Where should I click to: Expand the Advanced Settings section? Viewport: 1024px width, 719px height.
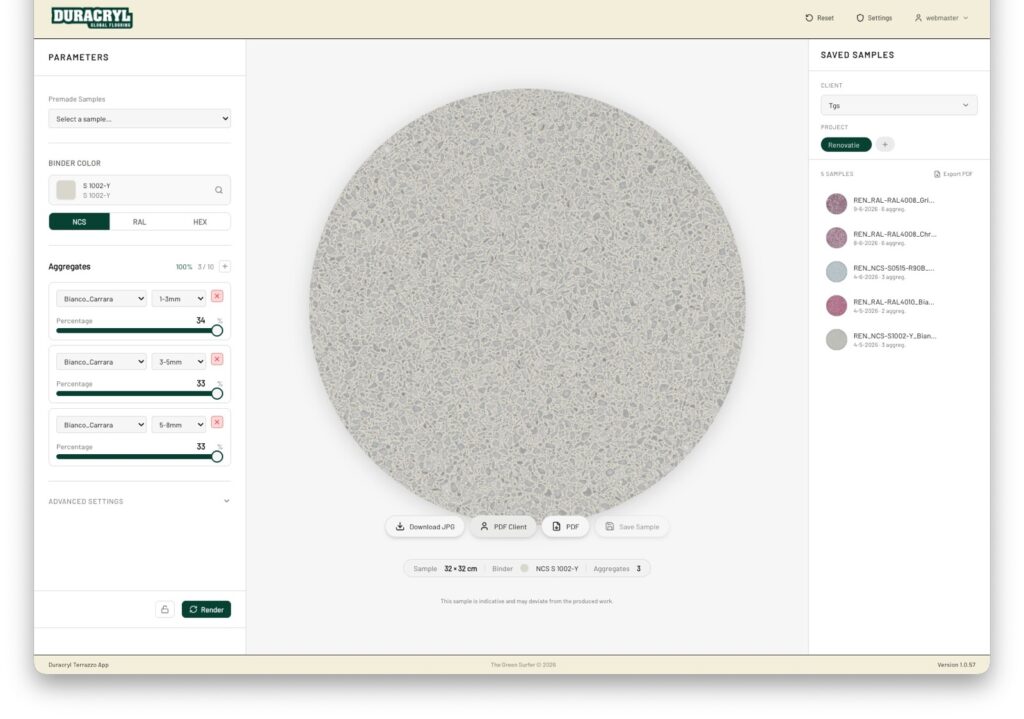[139, 502]
